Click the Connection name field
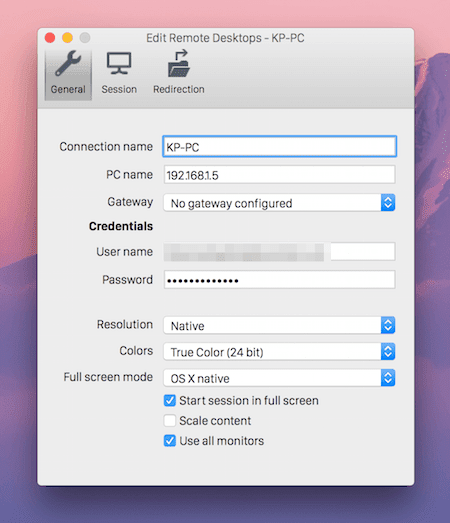Viewport: 450px width, 523px height. point(280,146)
